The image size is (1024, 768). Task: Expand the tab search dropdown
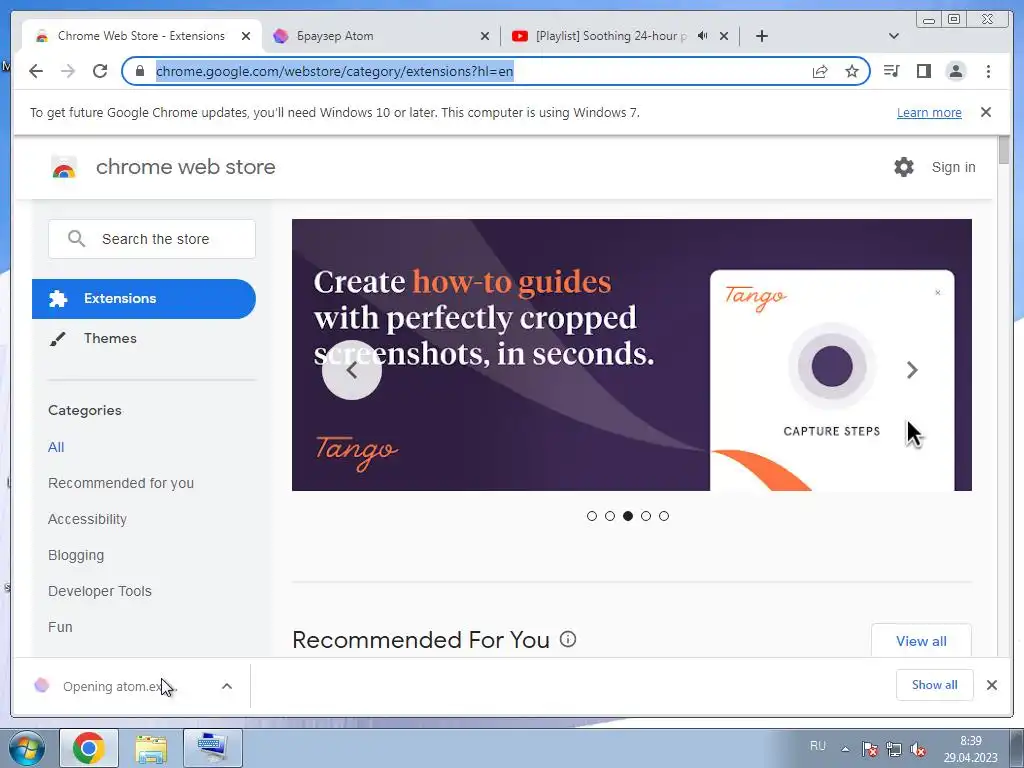tap(894, 36)
